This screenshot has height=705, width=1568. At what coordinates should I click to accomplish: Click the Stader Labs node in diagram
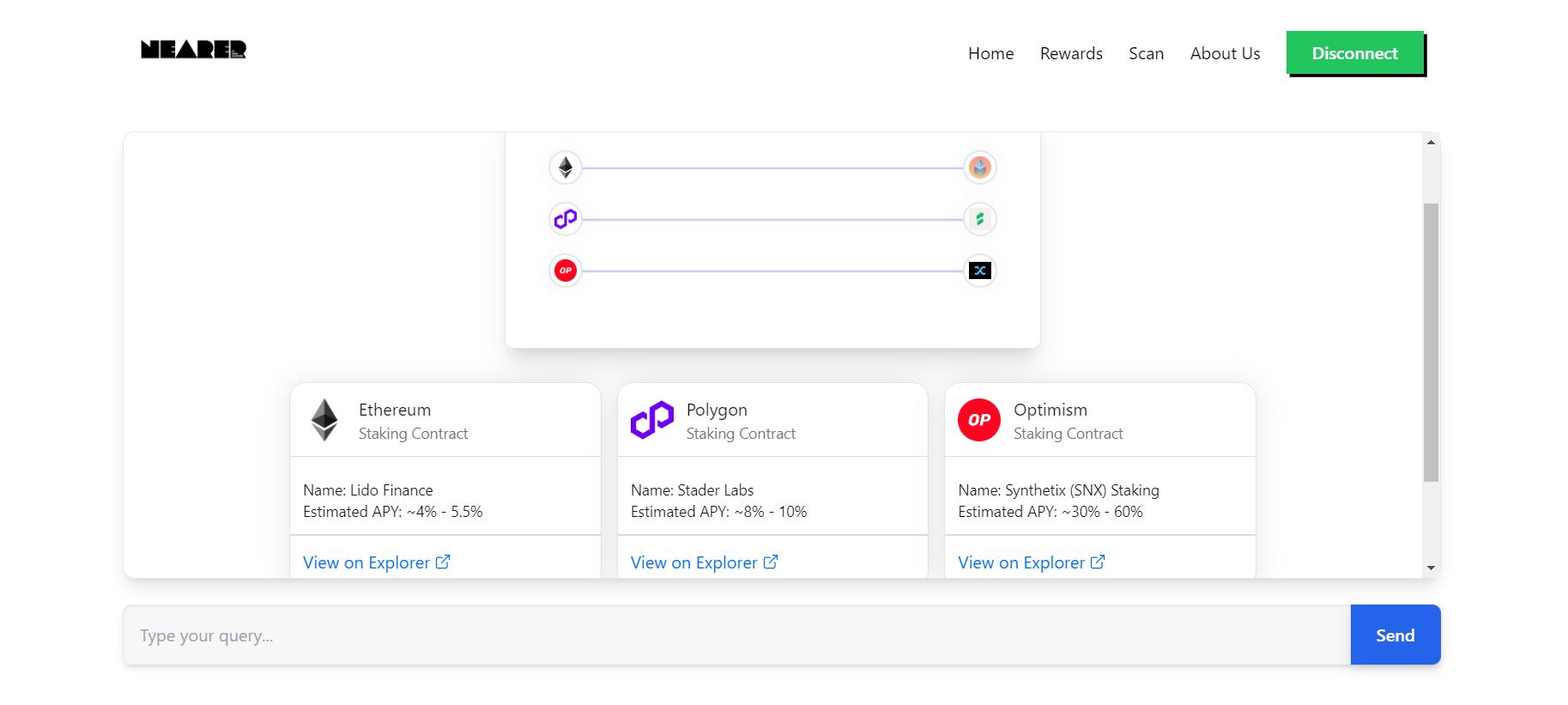coord(980,219)
